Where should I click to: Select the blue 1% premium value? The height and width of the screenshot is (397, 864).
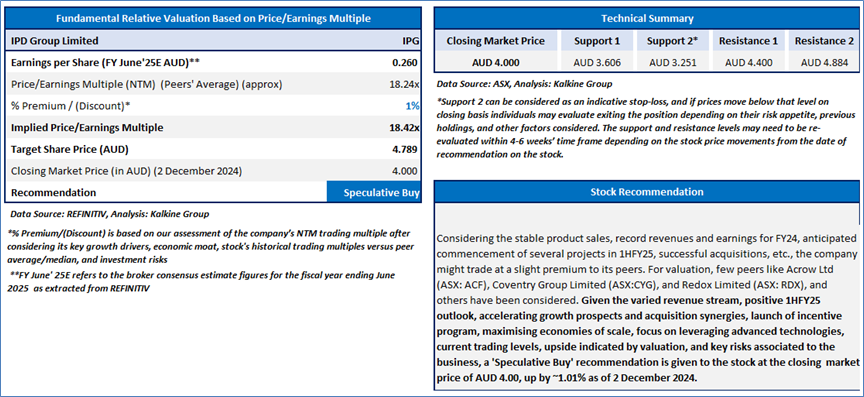[x=413, y=106]
